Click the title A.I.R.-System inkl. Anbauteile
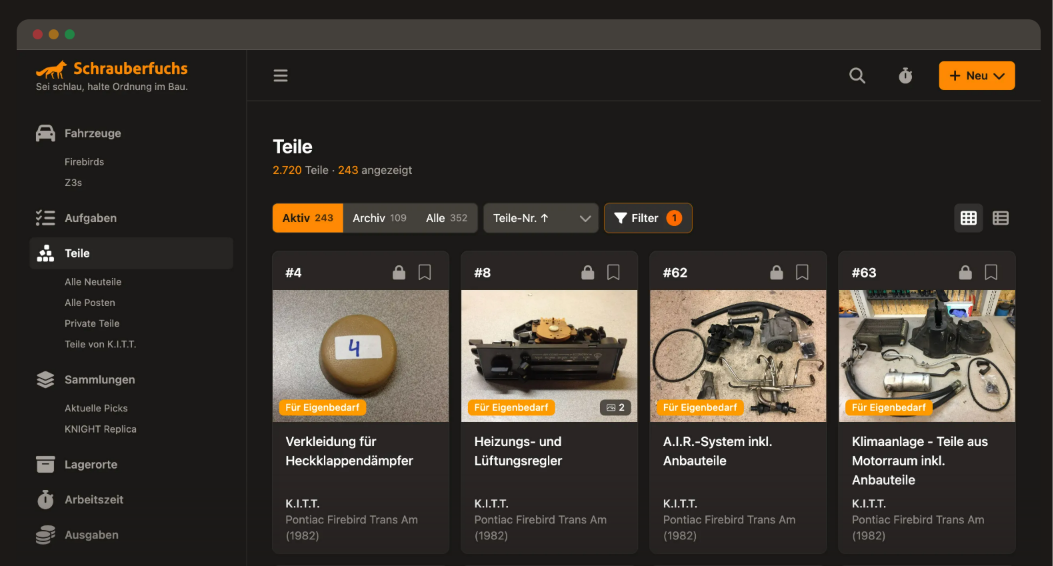 717,451
